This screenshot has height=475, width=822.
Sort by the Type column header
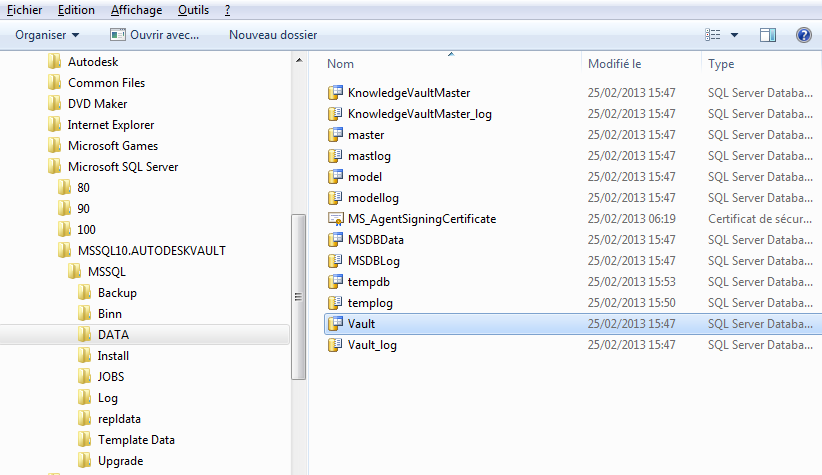721,64
